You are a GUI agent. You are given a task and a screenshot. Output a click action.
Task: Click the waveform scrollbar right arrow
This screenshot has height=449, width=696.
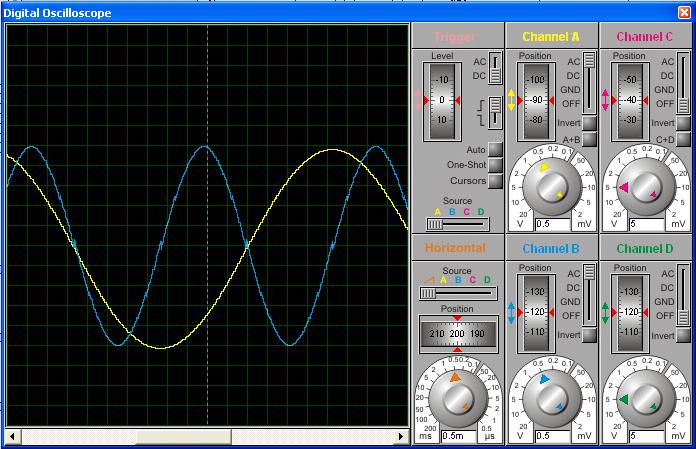click(x=401, y=437)
